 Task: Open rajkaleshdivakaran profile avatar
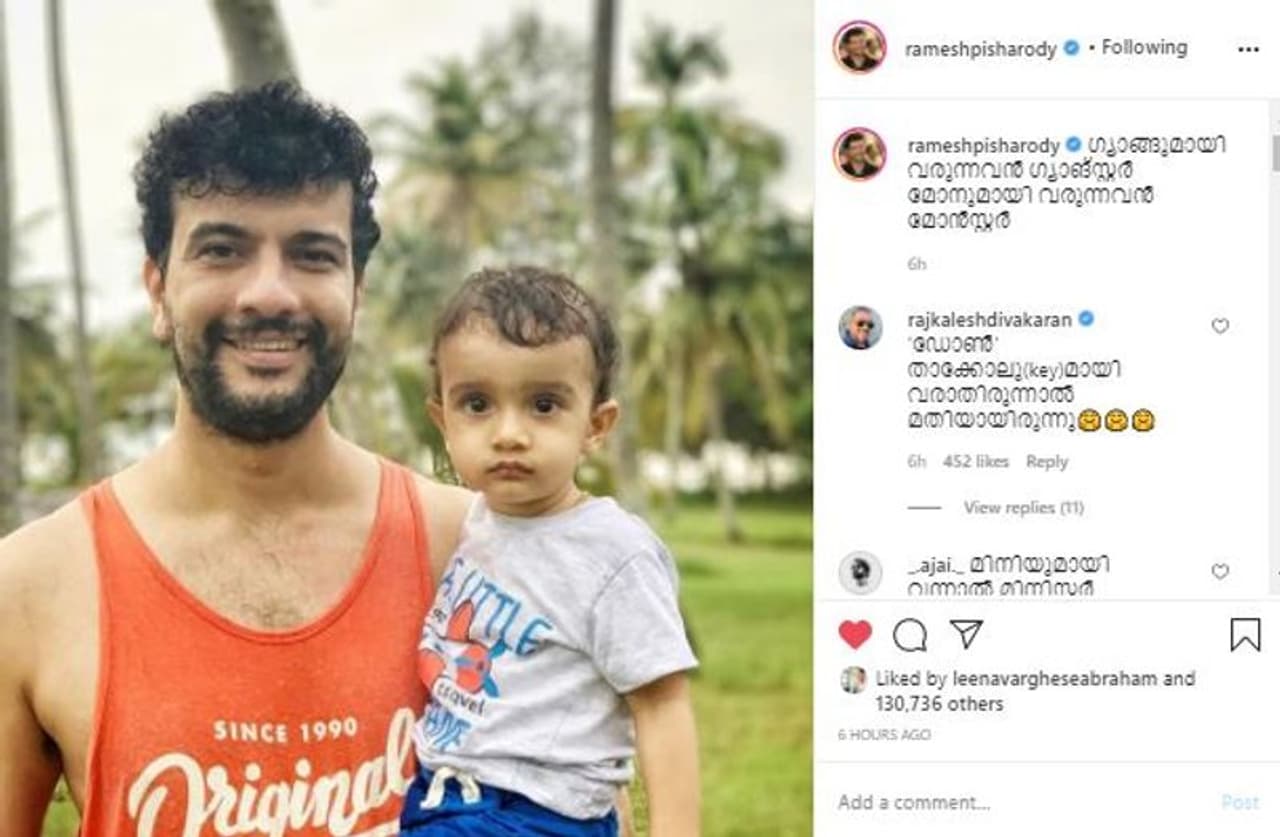(860, 328)
